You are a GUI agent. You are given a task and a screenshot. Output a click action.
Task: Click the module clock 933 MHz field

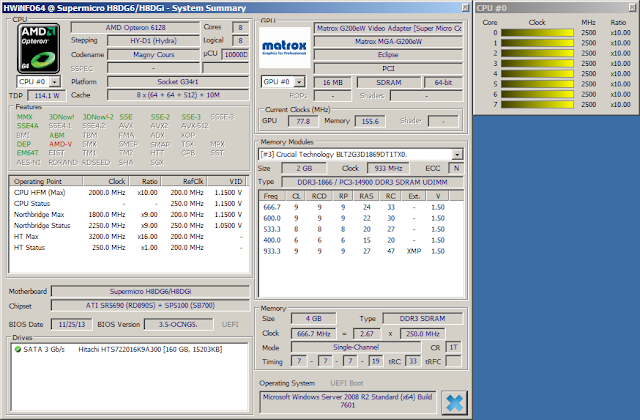pyautogui.click(x=388, y=169)
